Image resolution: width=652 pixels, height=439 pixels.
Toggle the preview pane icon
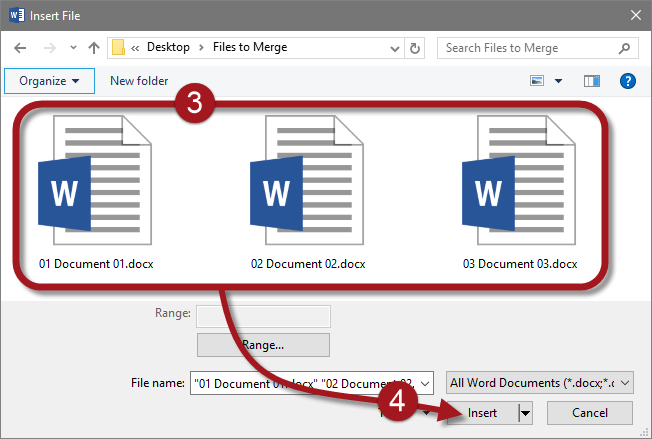(x=591, y=81)
